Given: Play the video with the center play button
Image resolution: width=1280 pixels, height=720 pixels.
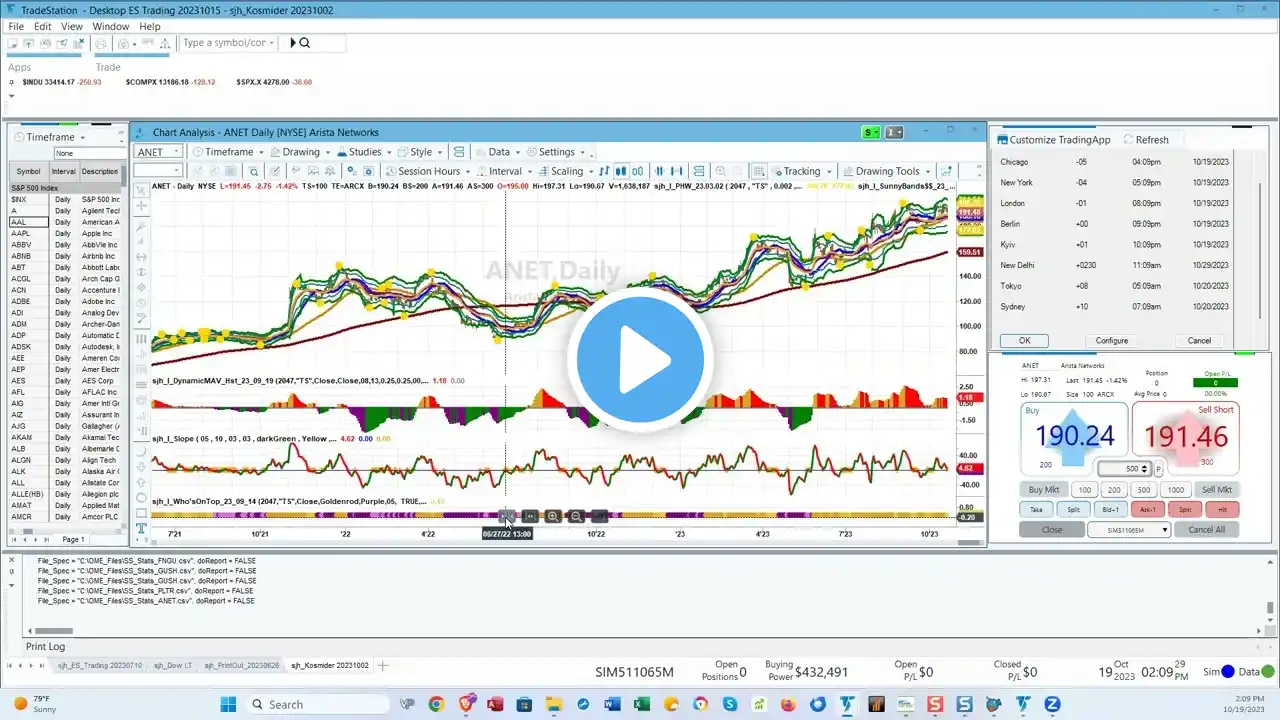Looking at the screenshot, I should tap(640, 360).
